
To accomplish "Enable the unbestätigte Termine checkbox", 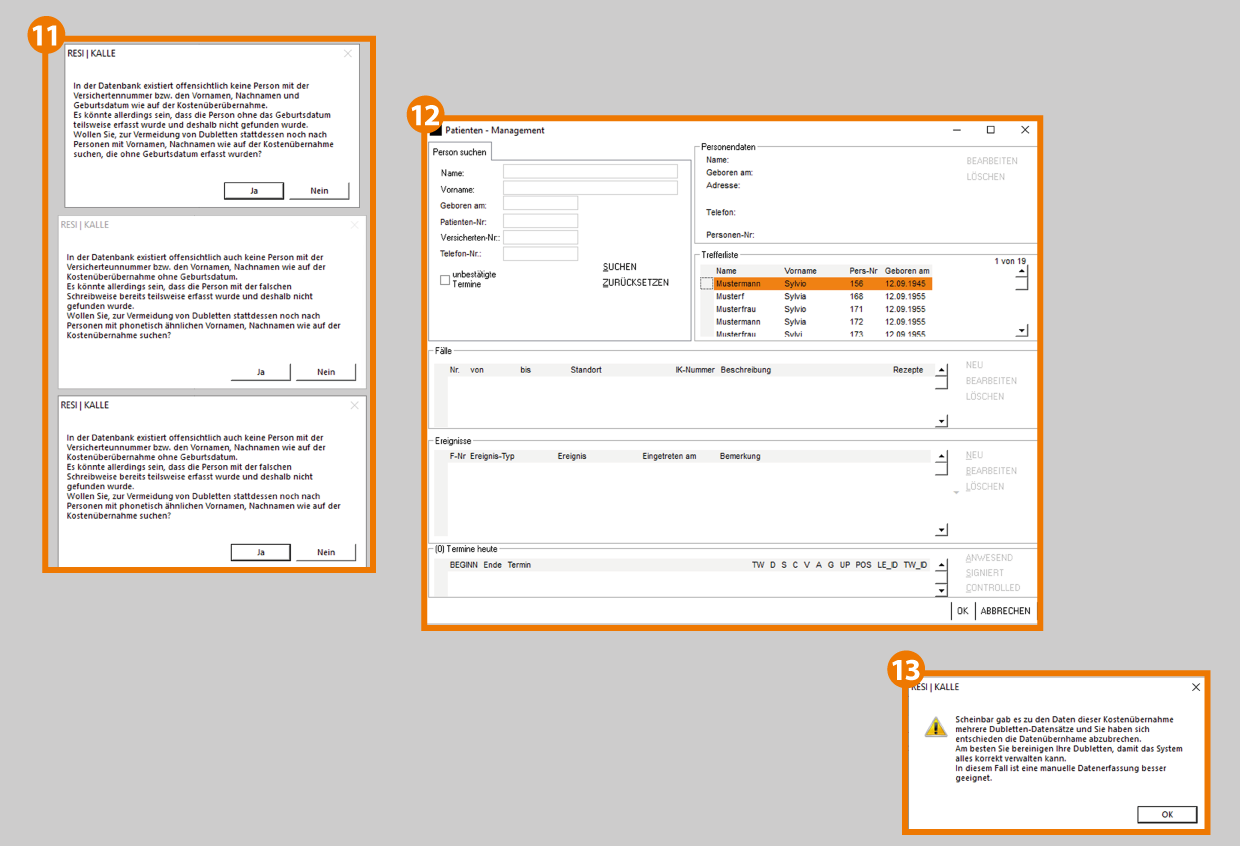I will (x=445, y=280).
